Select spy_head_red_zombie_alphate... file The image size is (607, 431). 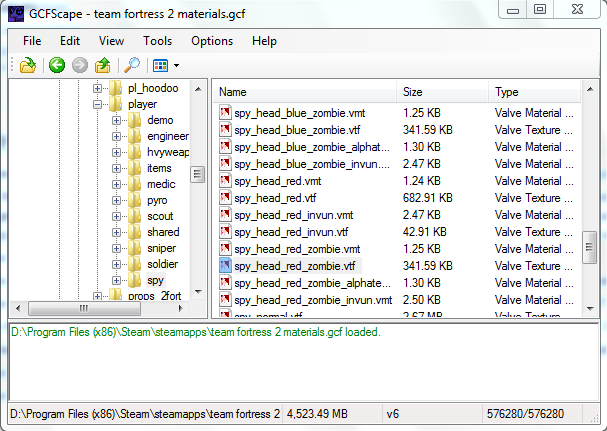(312, 283)
